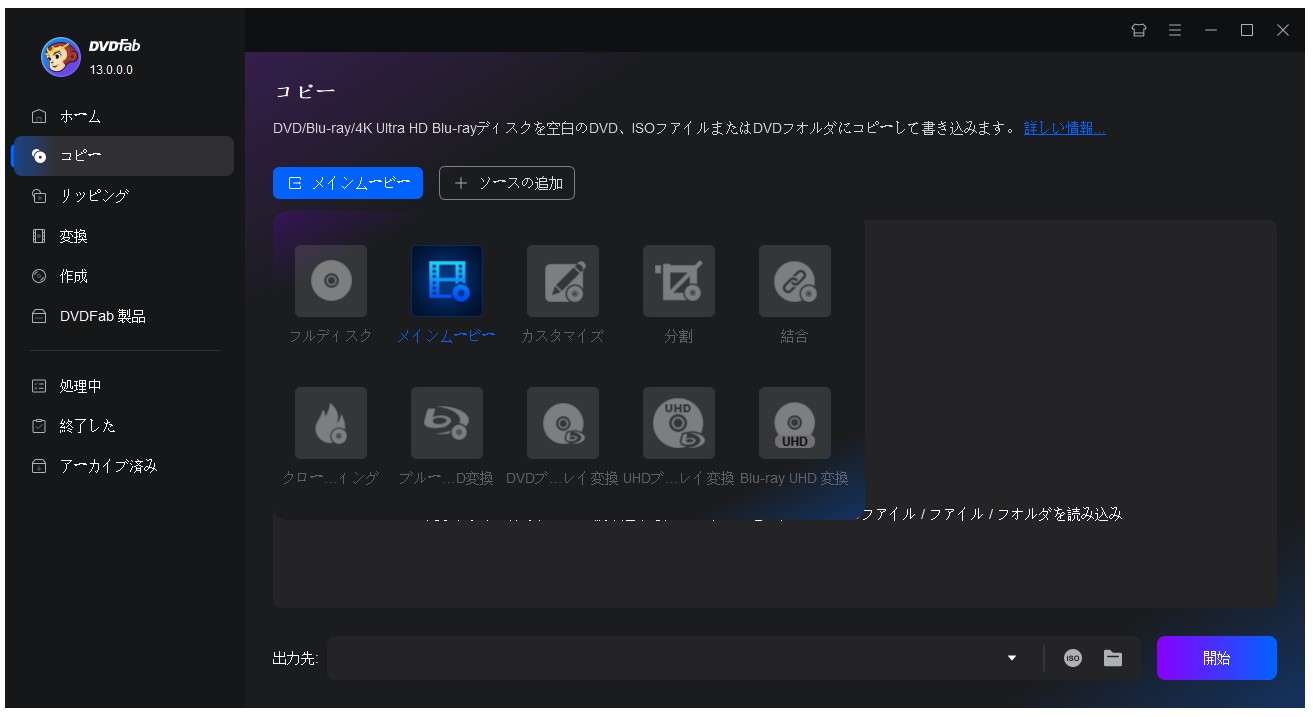Image resolution: width=1313 pixels, height=717 pixels.
Task: Choose the メインムービー film icon in mode grid
Action: pos(447,281)
